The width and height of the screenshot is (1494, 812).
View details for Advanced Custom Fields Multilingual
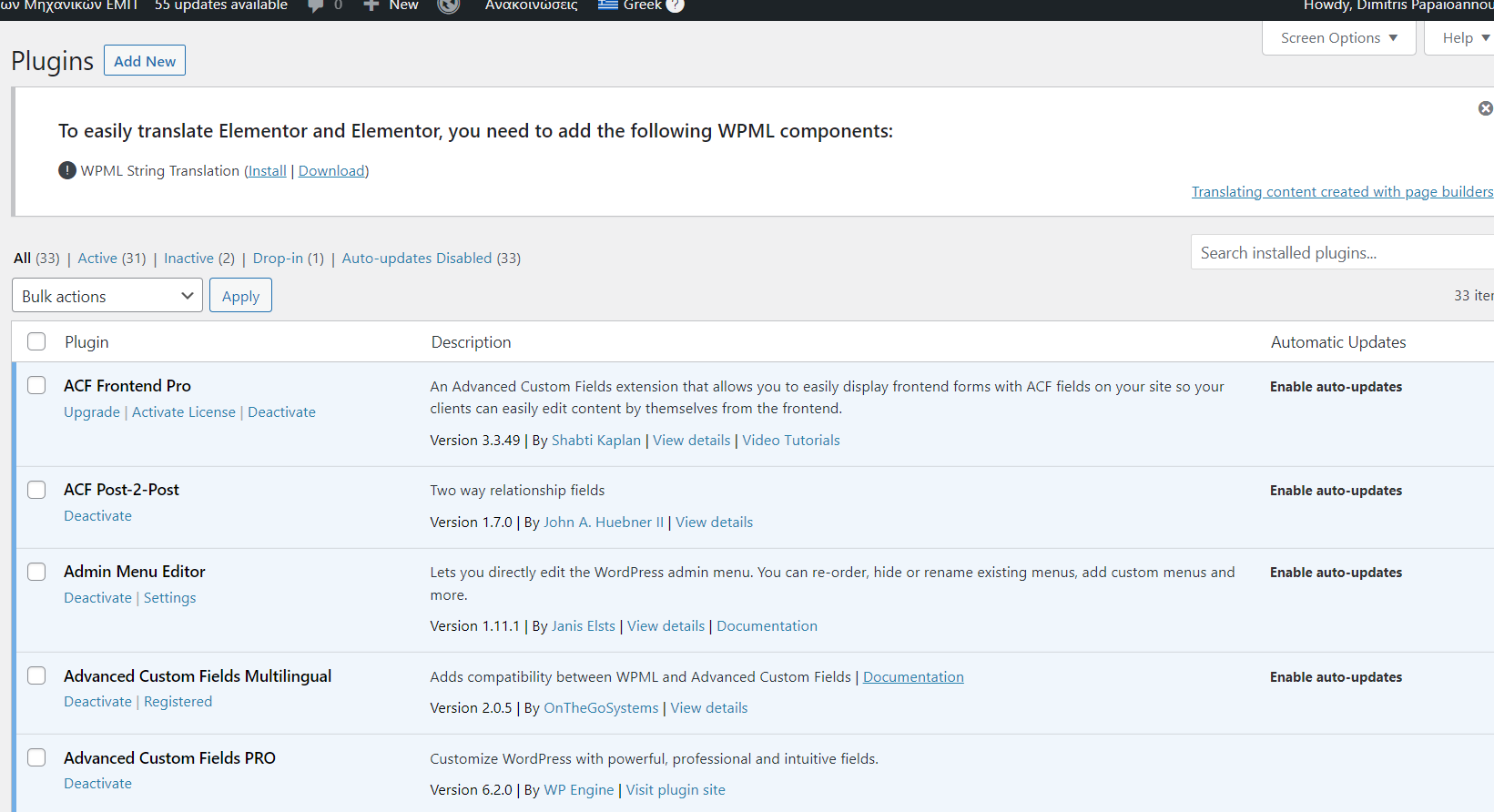click(x=709, y=708)
